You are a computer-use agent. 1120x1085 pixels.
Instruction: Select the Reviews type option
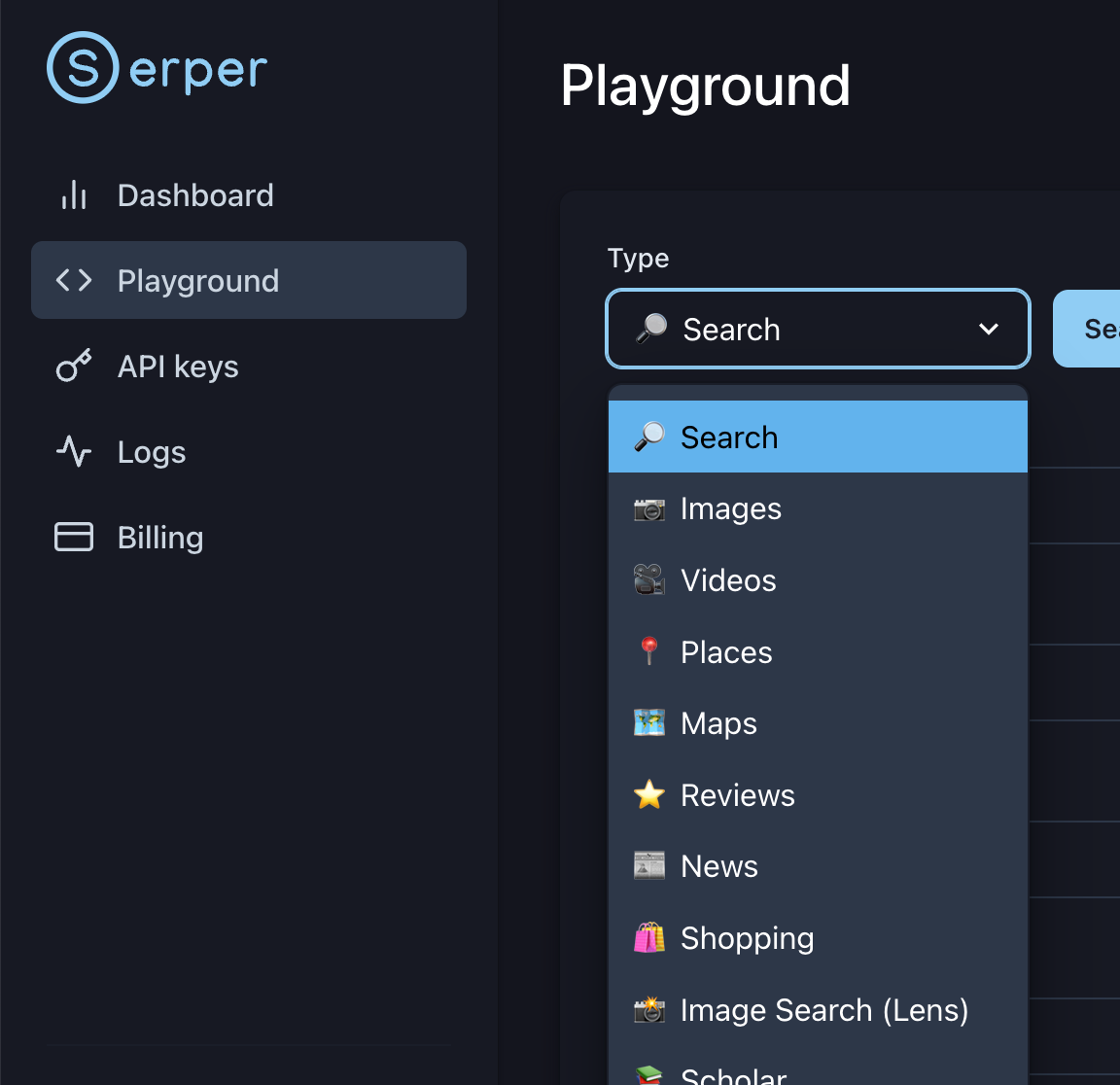818,794
